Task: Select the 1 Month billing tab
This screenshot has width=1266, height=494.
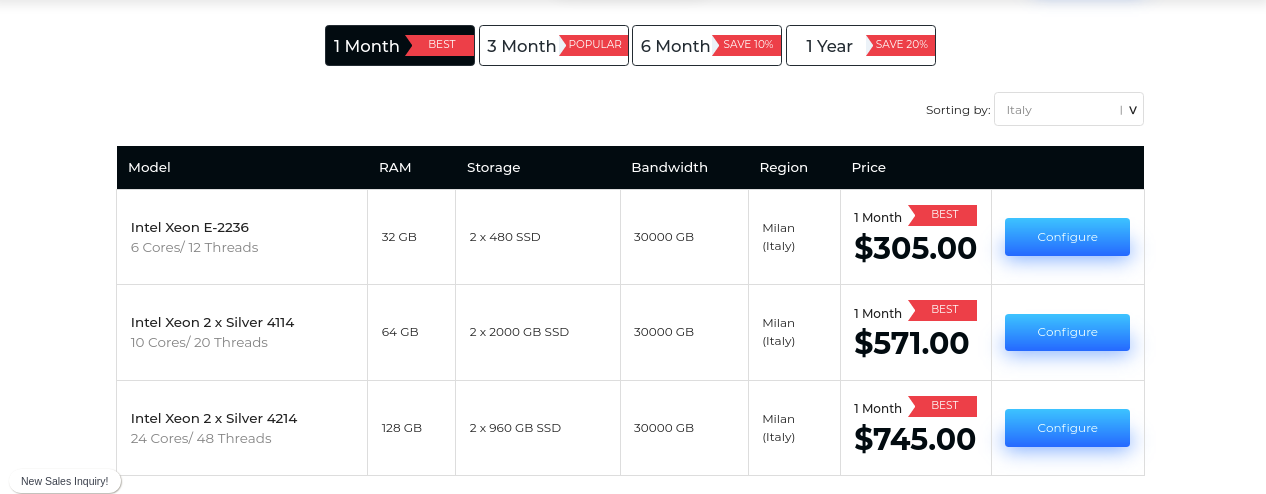Action: point(367,46)
